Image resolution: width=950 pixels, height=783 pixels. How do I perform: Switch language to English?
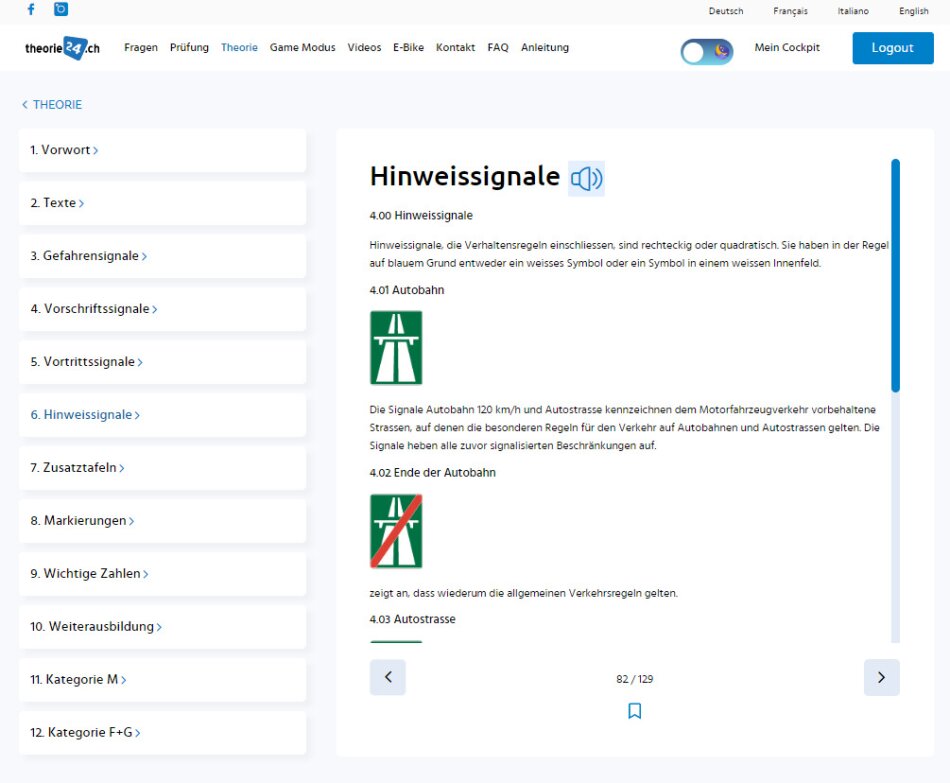click(914, 11)
